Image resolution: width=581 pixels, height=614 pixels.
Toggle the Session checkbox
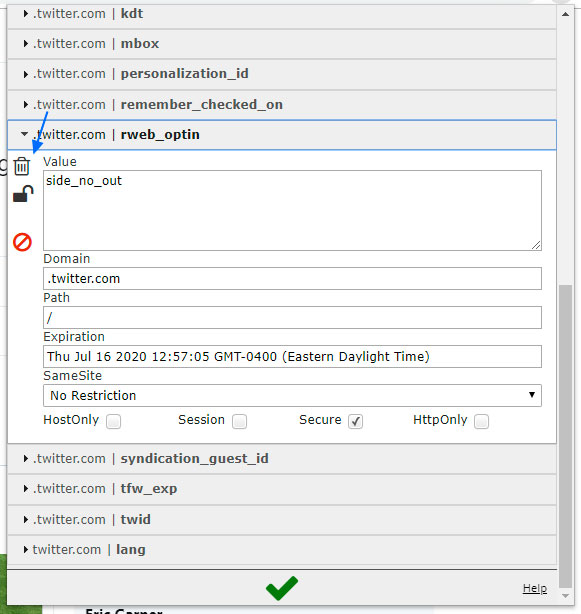(x=239, y=421)
